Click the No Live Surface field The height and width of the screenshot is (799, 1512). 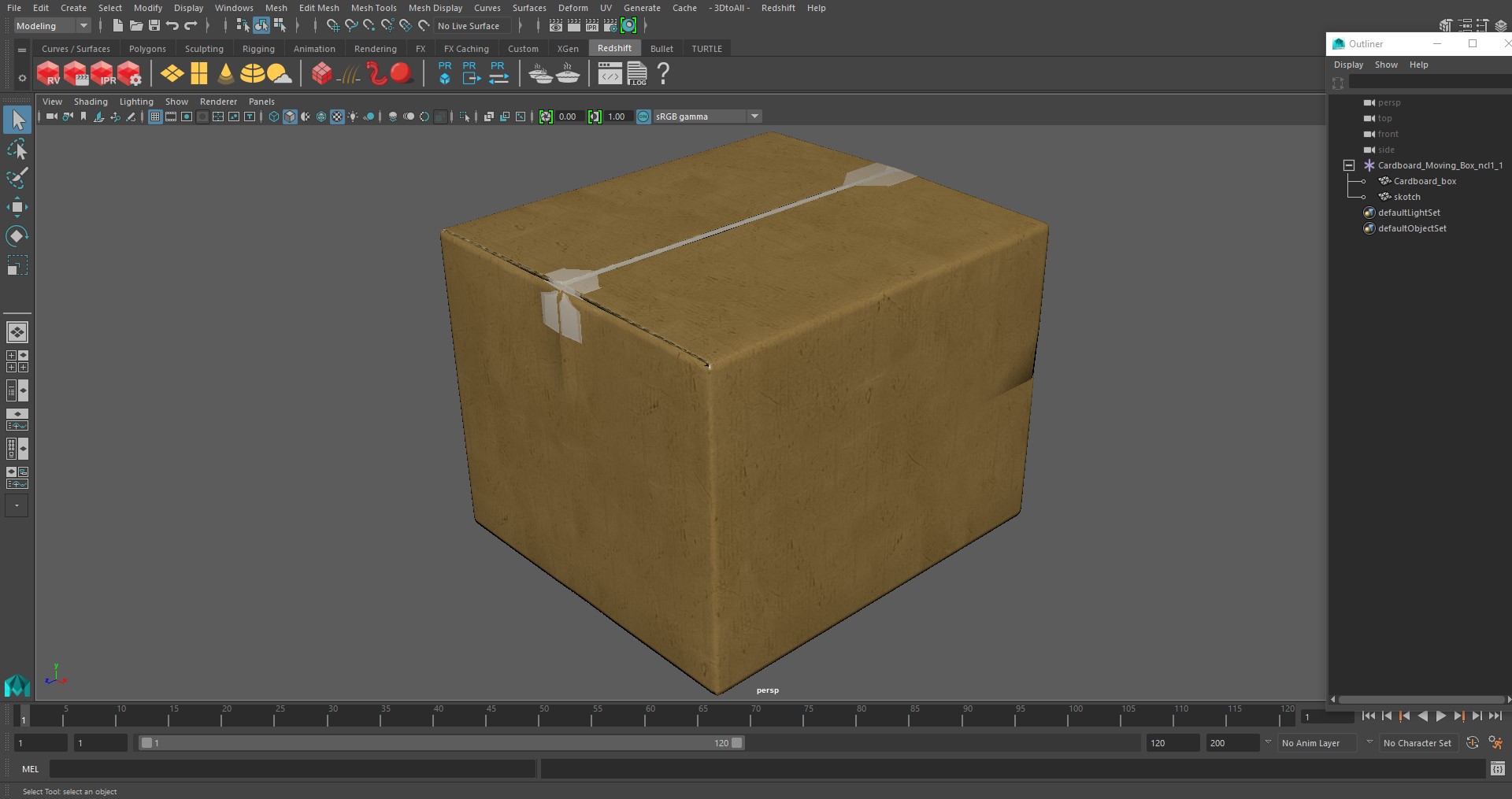click(x=472, y=26)
